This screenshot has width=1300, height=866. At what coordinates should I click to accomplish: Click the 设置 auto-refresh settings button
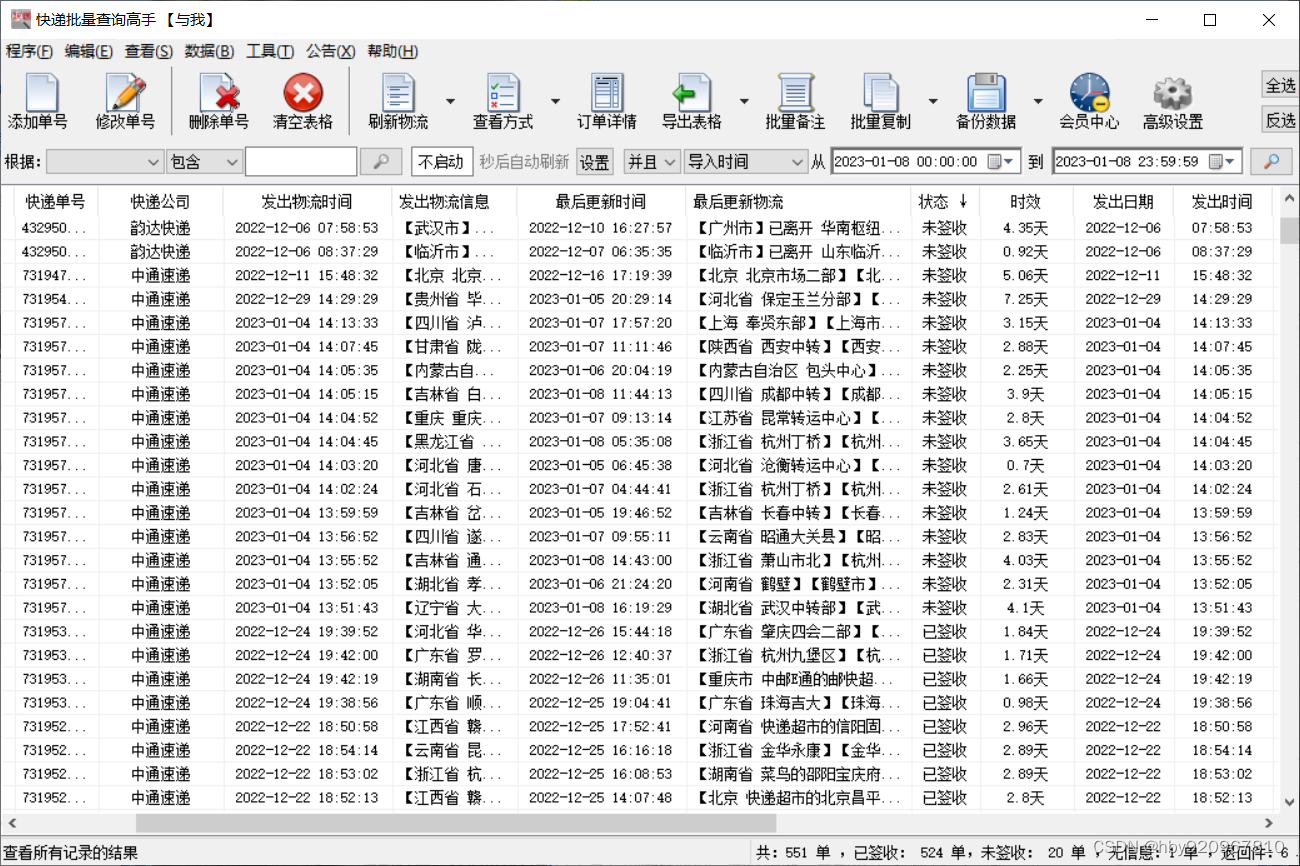pyautogui.click(x=595, y=161)
